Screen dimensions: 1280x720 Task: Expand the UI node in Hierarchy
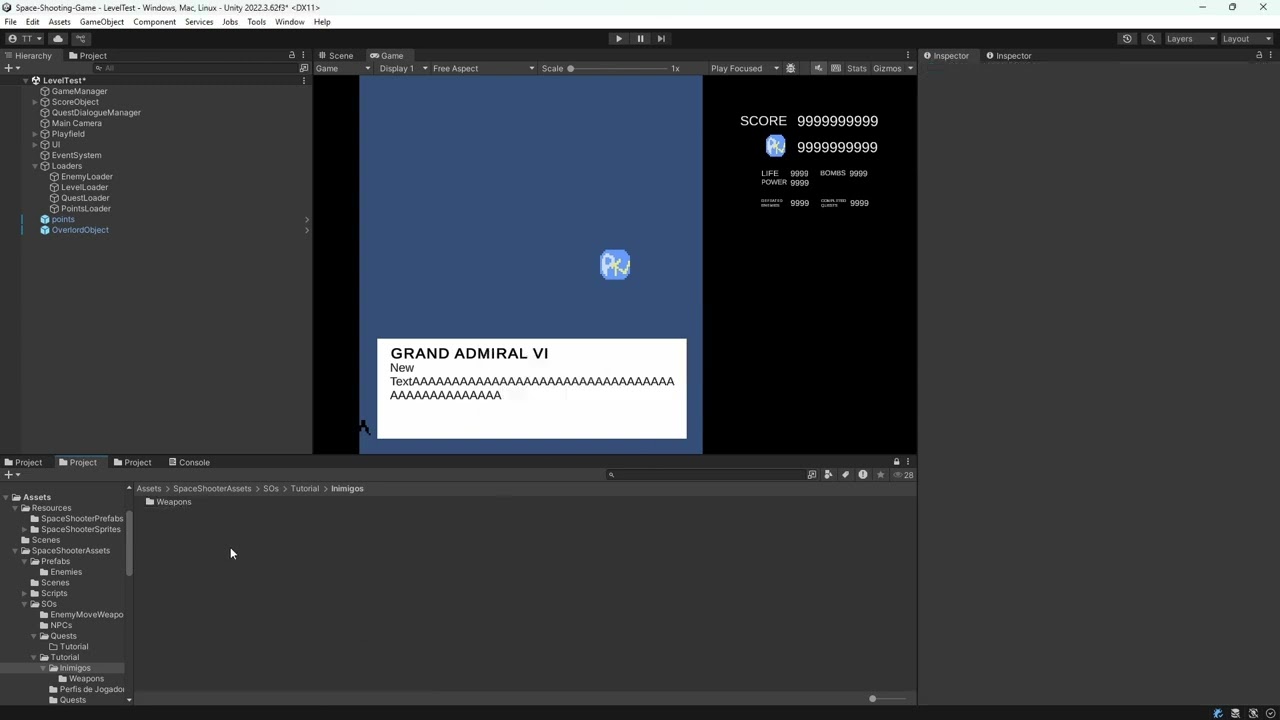[x=35, y=145]
